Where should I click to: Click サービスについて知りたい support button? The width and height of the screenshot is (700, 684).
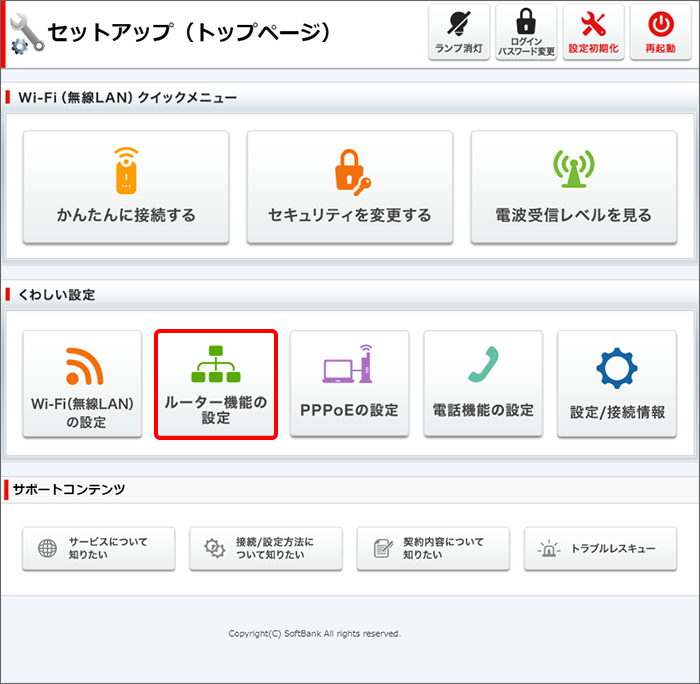tap(99, 548)
